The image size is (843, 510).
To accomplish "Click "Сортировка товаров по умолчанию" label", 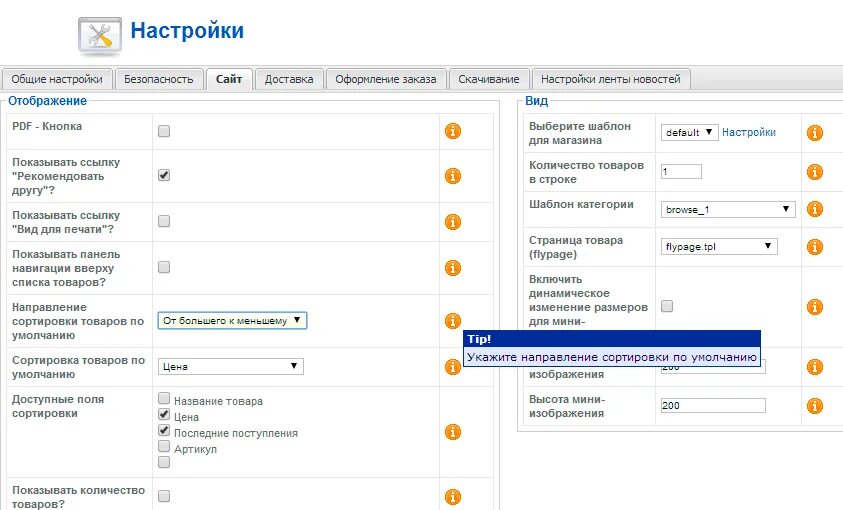I will 78,367.
